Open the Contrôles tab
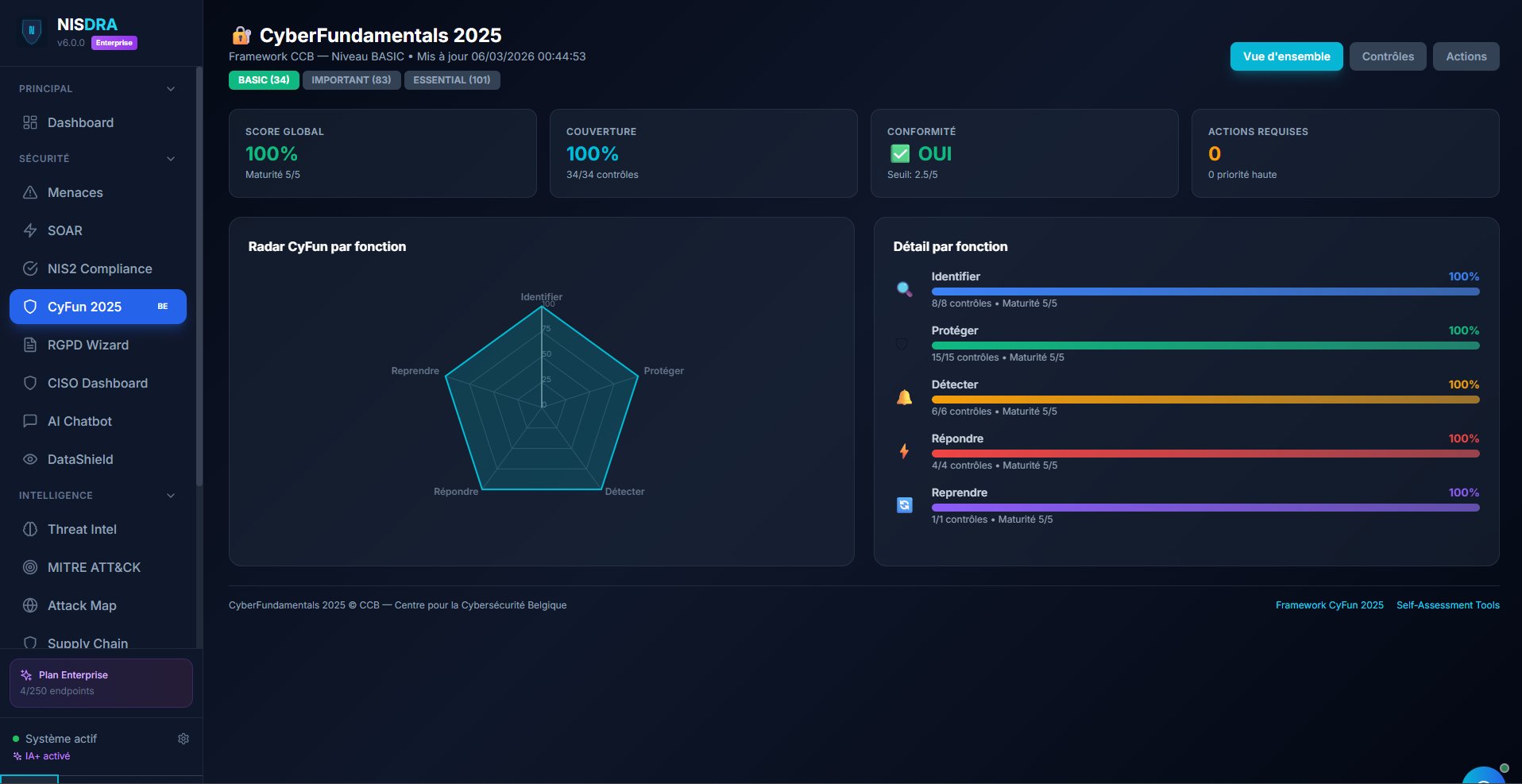 [x=1388, y=56]
